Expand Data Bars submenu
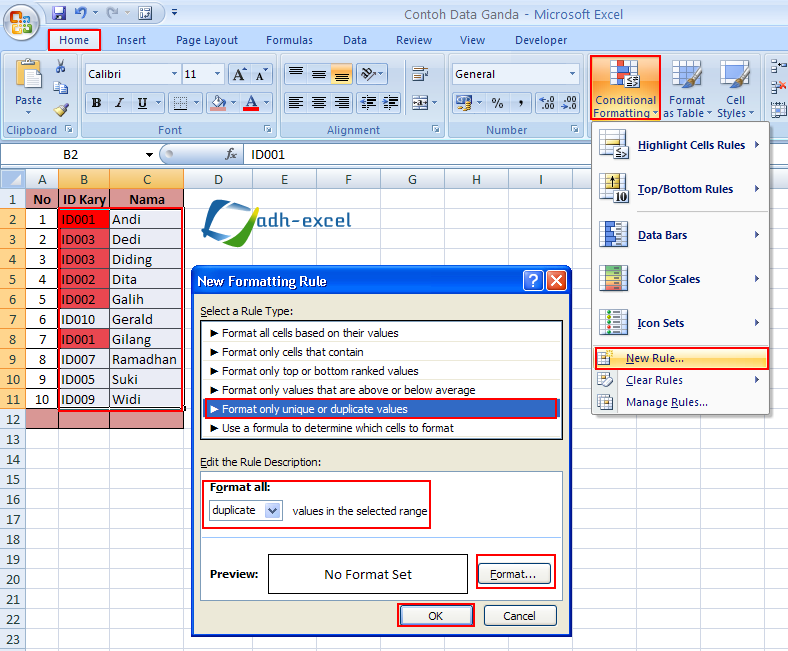This screenshot has height=651, width=788. click(x=680, y=235)
